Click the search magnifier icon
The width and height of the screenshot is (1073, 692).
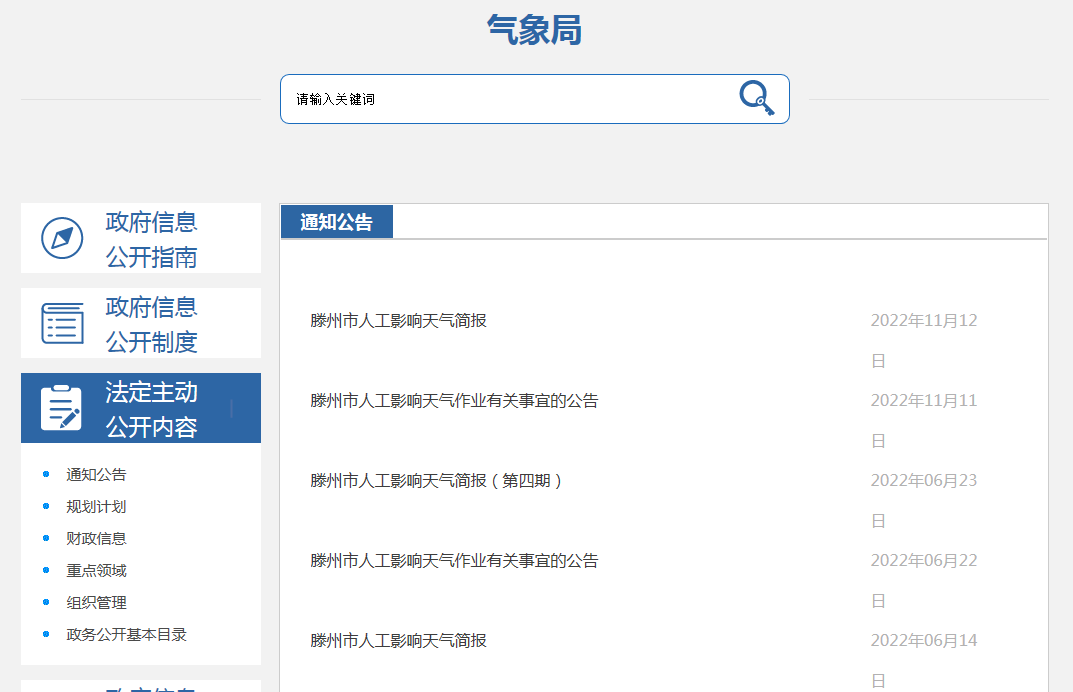coord(757,98)
